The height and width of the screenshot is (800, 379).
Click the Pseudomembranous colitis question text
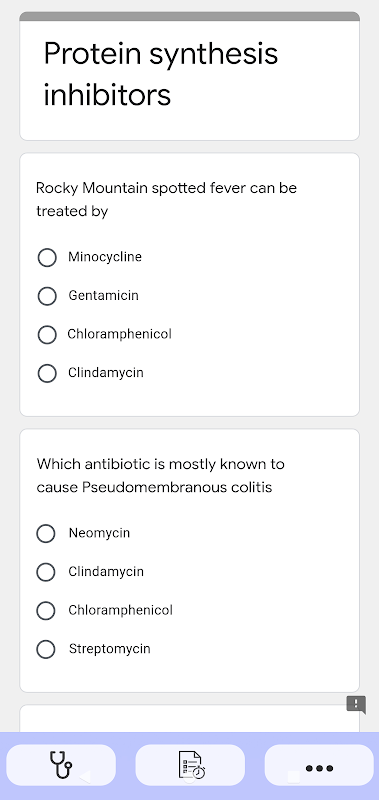pos(161,476)
